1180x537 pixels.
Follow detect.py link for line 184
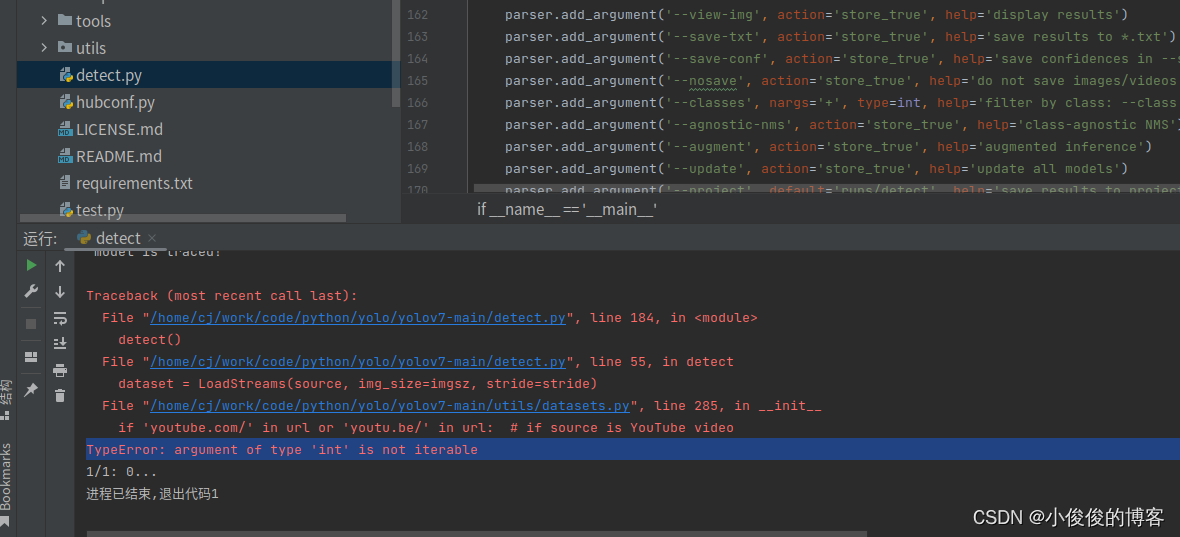(358, 318)
